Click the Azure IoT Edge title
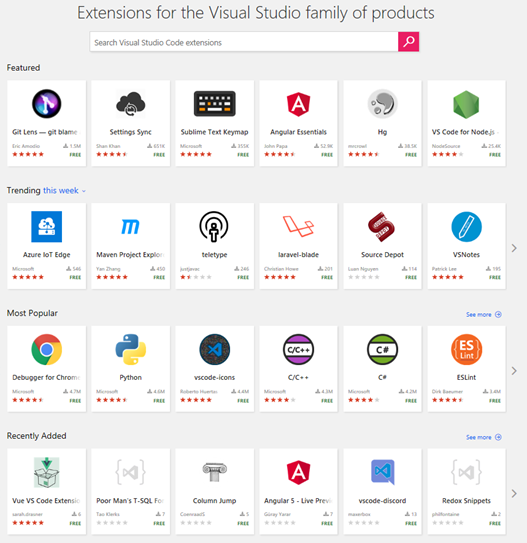 tap(46, 255)
